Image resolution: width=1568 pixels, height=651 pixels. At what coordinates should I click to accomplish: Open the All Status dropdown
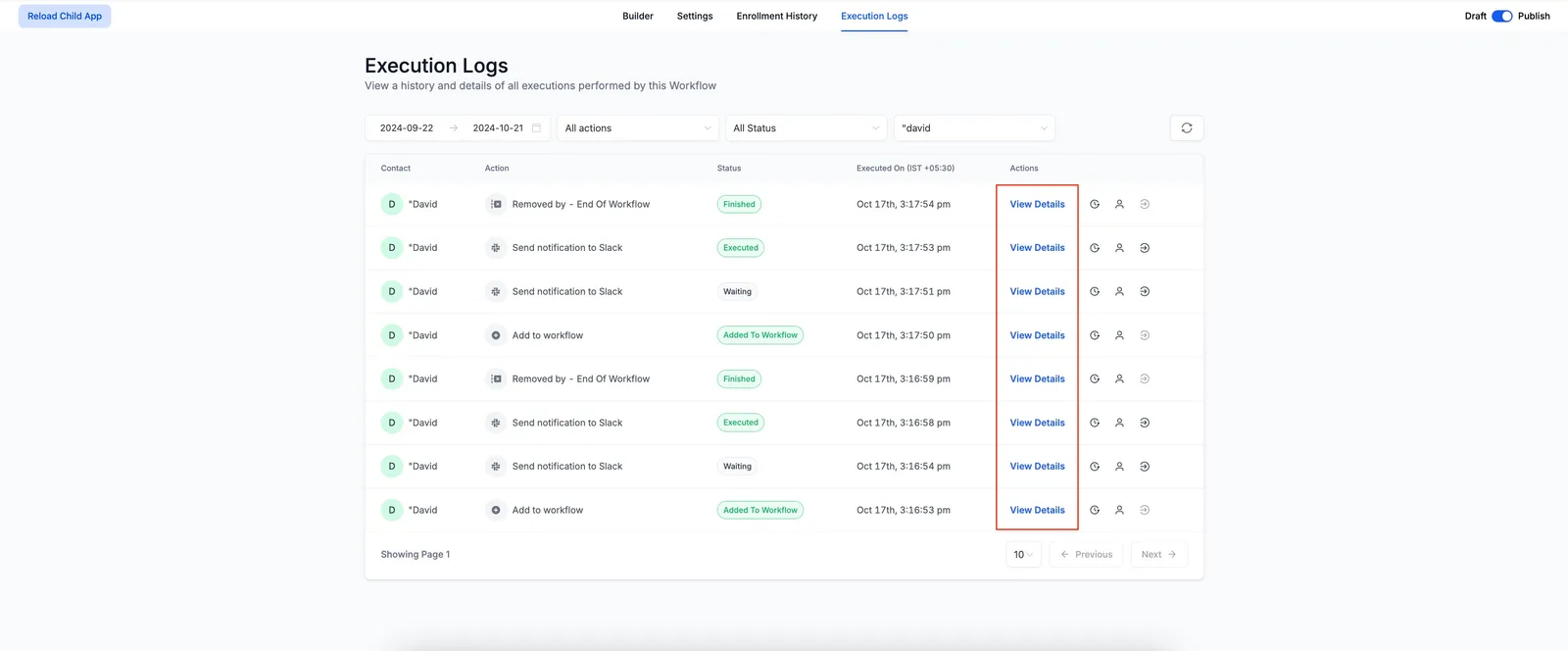pyautogui.click(x=807, y=128)
